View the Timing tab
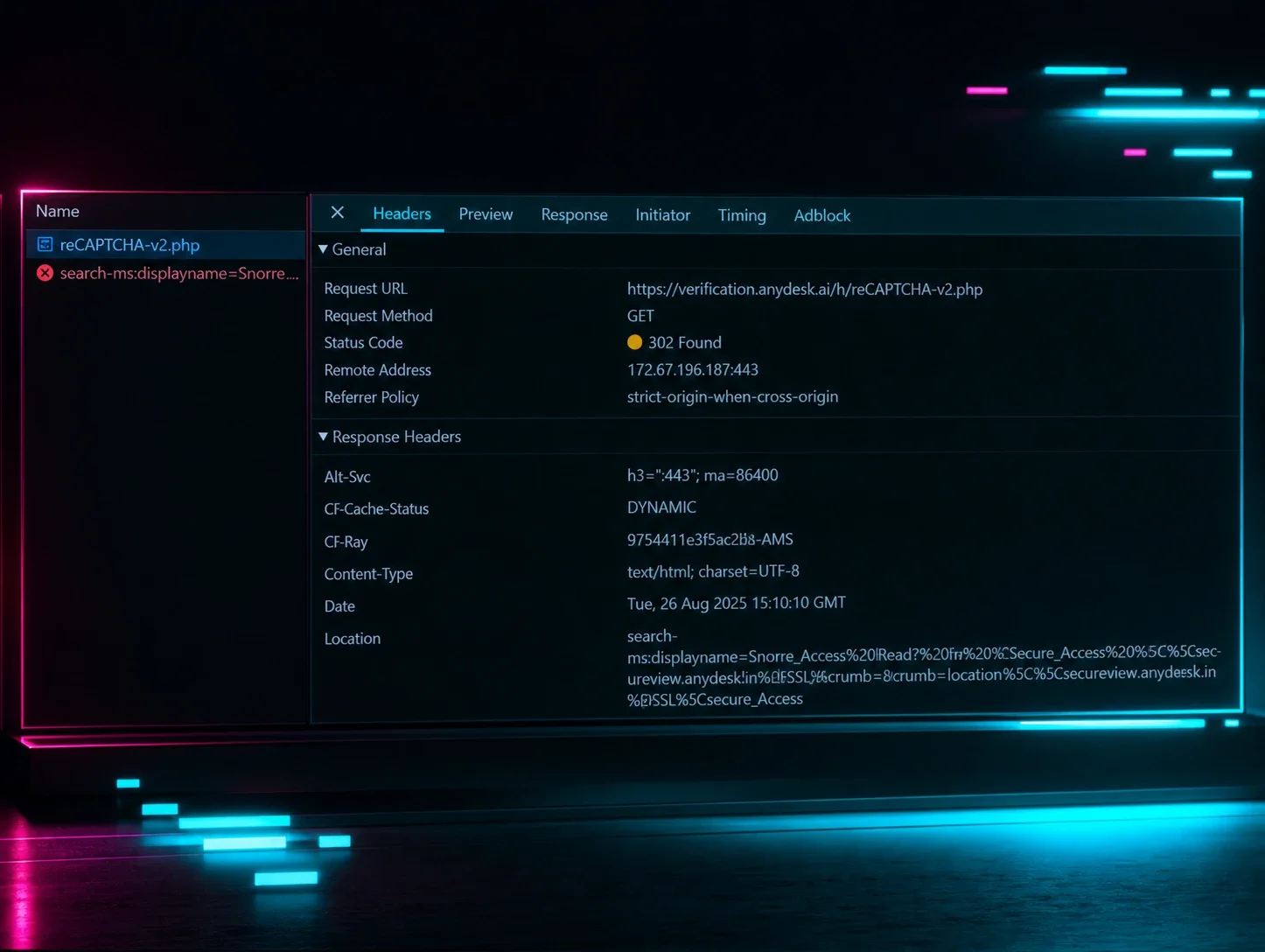The width and height of the screenshot is (1265, 952). pos(742,216)
